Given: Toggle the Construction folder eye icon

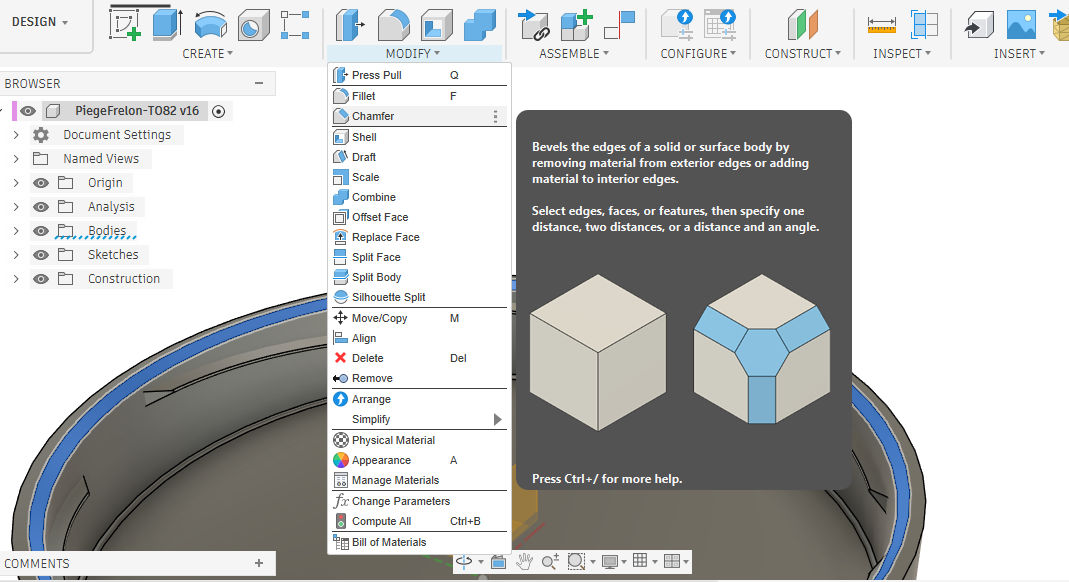Looking at the screenshot, I should (41, 279).
